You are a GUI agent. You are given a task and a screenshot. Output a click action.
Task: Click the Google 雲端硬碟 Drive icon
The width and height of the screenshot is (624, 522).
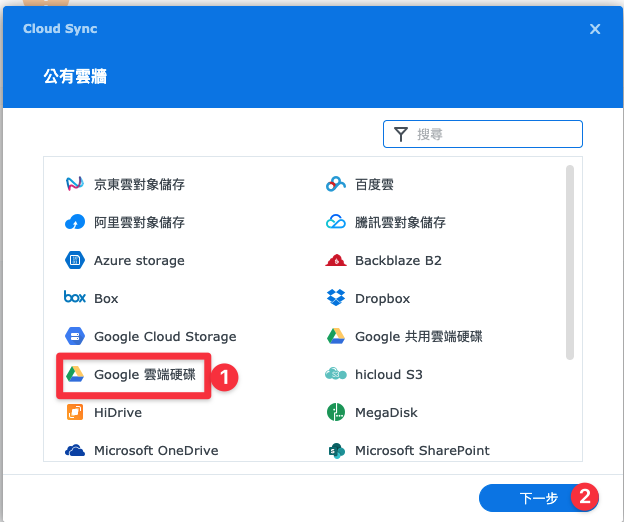74,374
